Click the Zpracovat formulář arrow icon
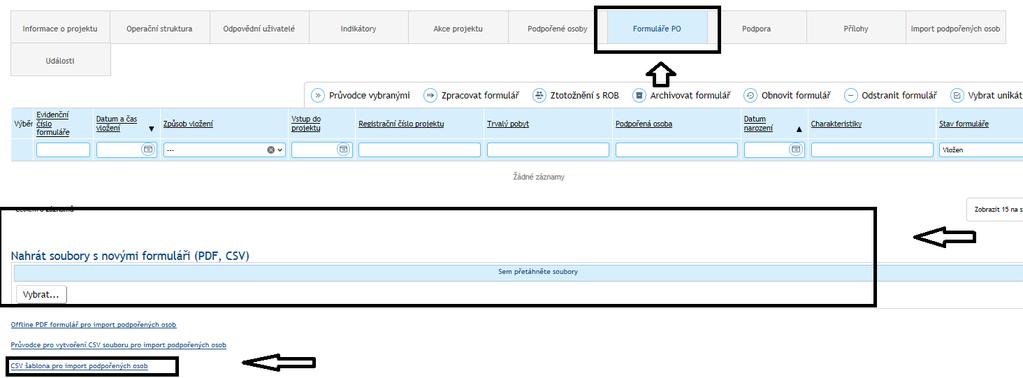Image resolution: width=1023 pixels, height=378 pixels. pos(430,95)
